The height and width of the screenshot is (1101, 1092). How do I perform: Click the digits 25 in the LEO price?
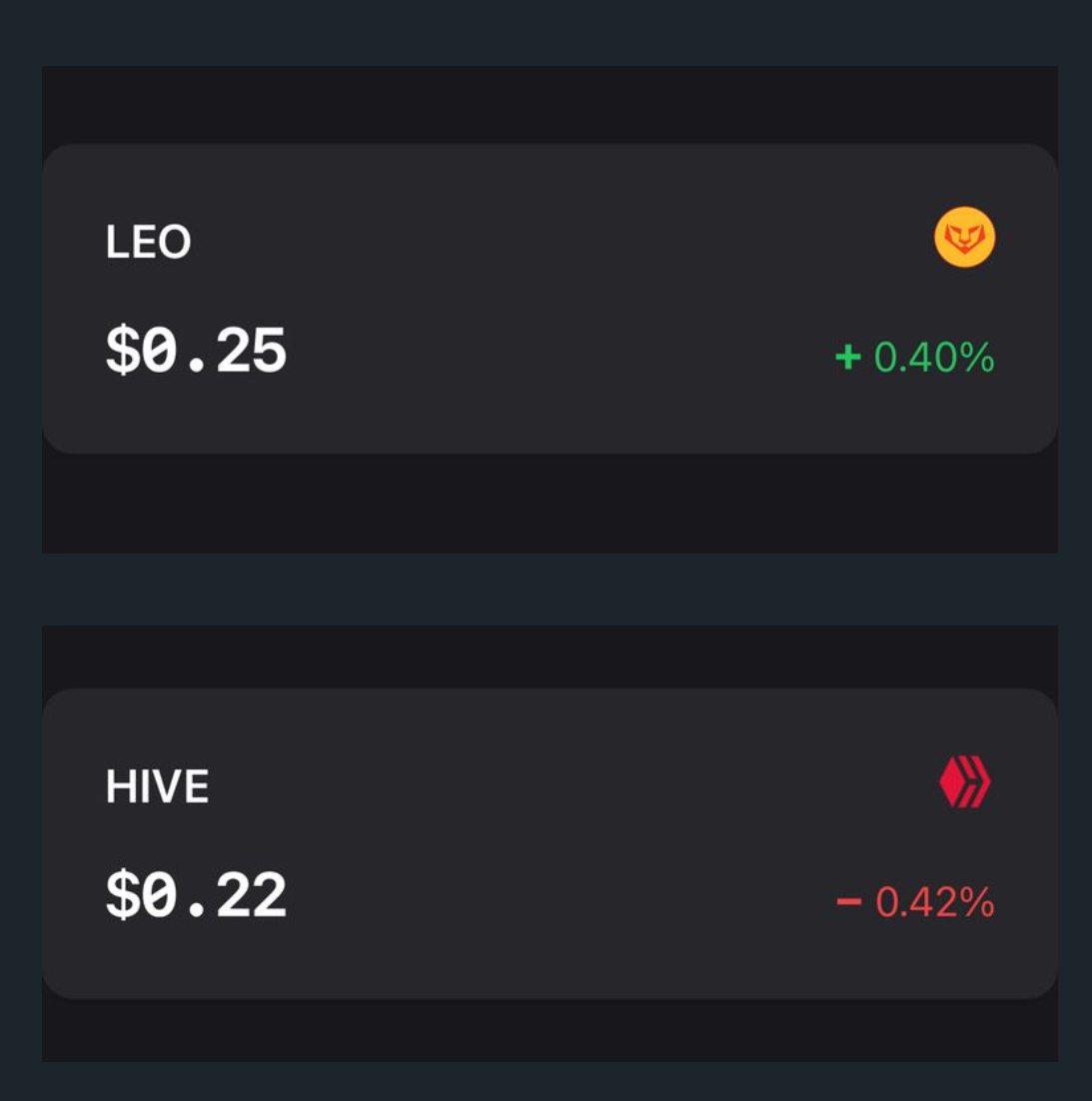tap(251, 352)
